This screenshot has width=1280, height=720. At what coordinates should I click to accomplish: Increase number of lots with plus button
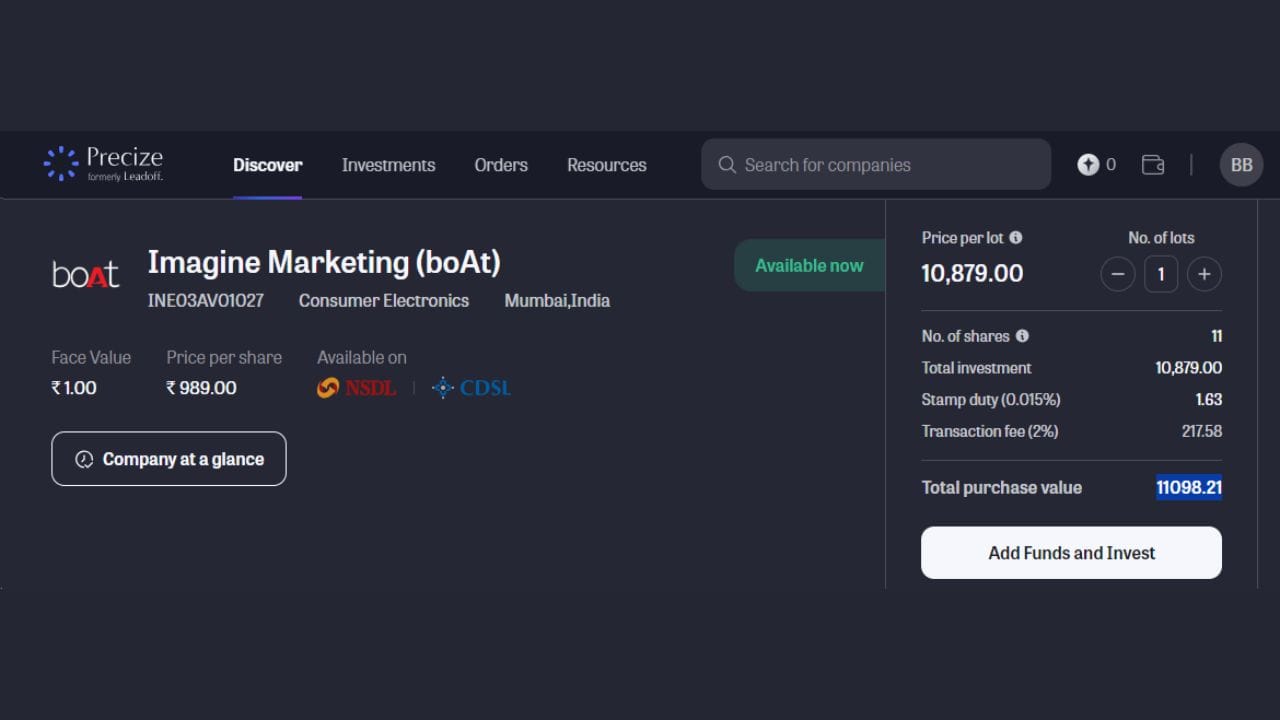pos(1204,274)
